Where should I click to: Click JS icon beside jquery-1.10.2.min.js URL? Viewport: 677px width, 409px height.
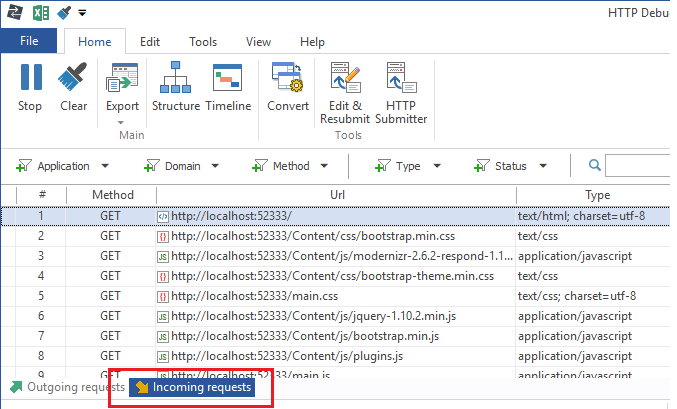(163, 317)
